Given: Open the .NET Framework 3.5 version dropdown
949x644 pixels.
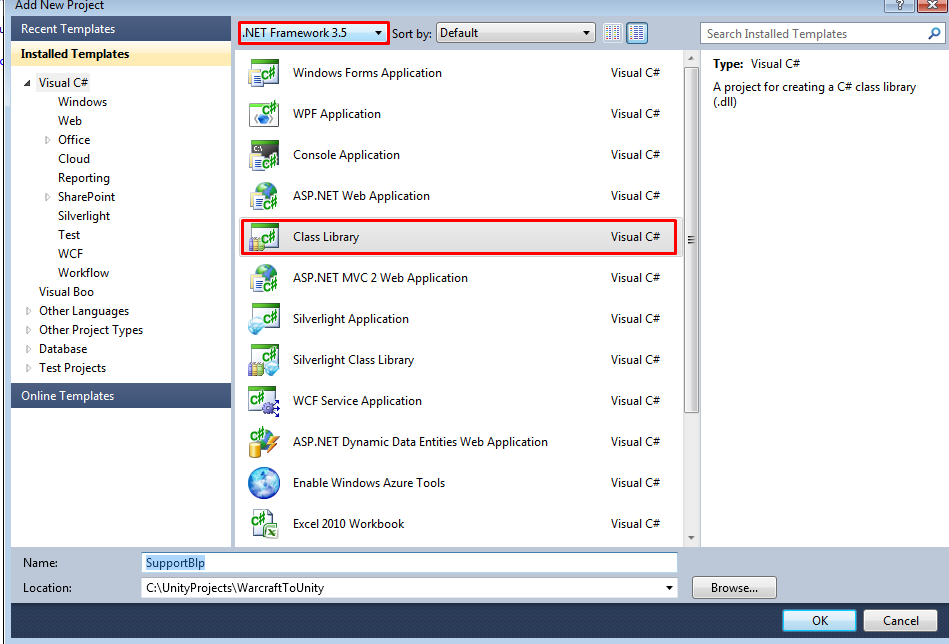Looking at the screenshot, I should pos(314,33).
